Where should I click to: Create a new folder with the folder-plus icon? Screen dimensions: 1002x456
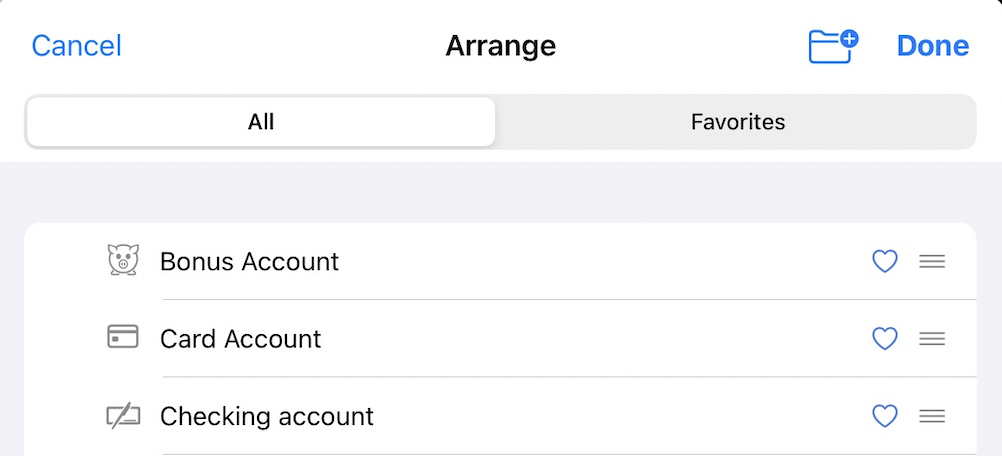pyautogui.click(x=833, y=46)
